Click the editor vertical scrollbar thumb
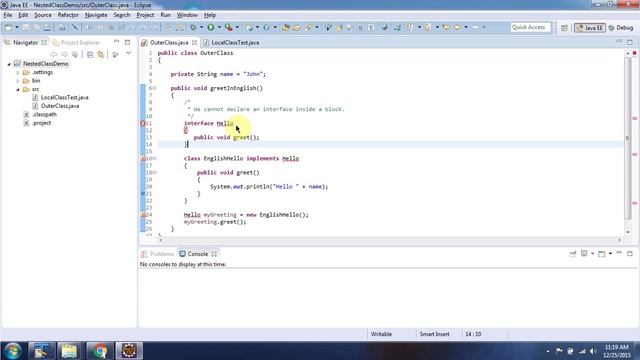The height and width of the screenshot is (360, 640). tap(628, 139)
